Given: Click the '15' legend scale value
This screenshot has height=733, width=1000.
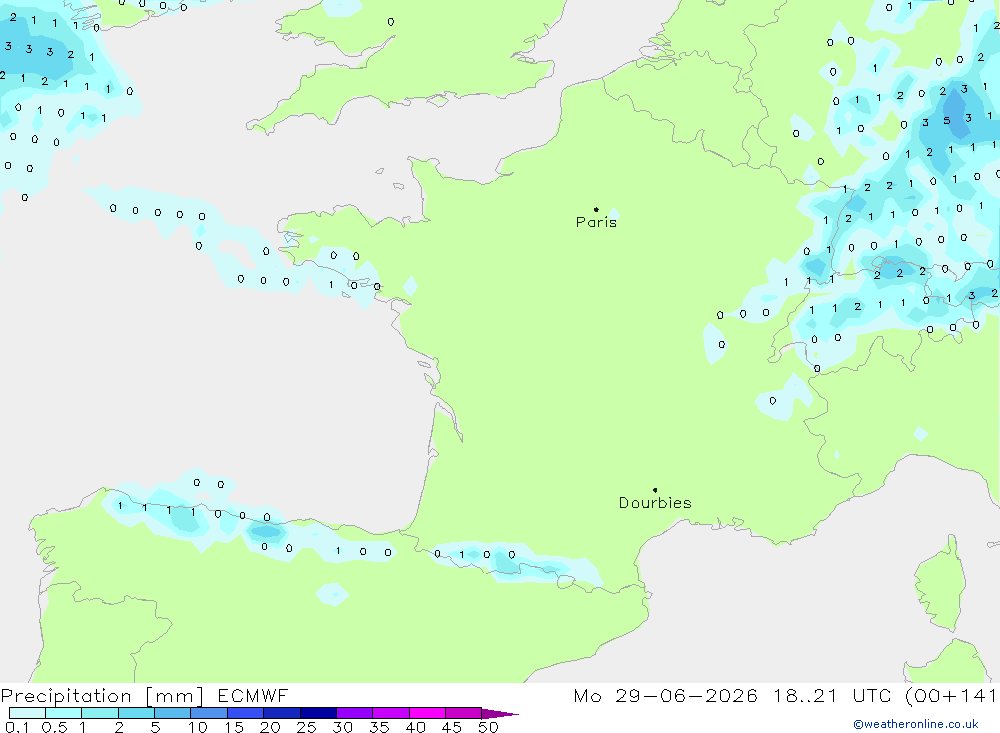Looking at the screenshot, I should [234, 727].
